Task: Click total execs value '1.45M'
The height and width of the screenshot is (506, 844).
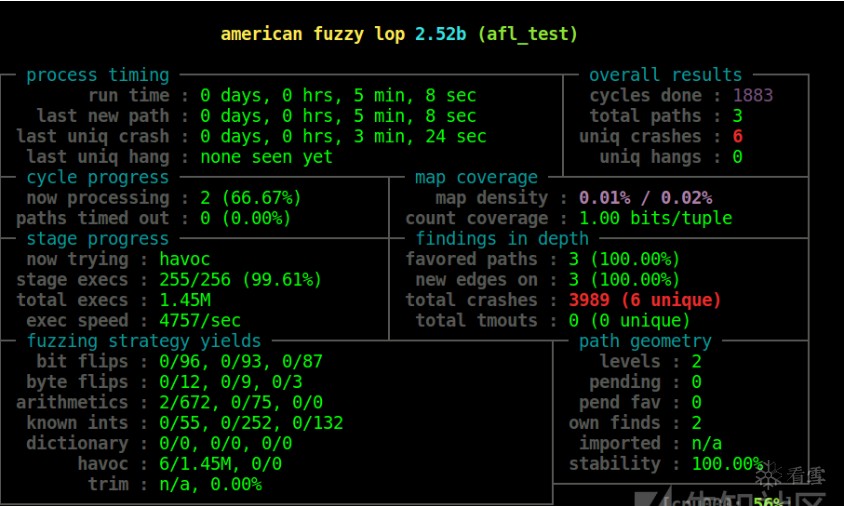Action: coord(185,300)
